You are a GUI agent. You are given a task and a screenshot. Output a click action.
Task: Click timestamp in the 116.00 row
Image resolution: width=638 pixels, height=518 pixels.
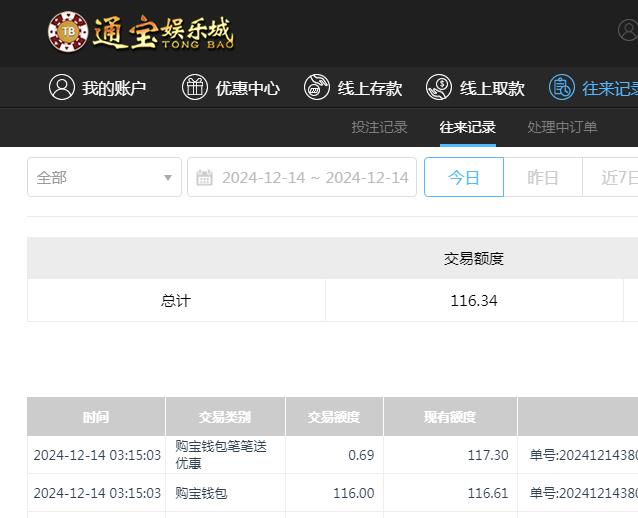tap(97, 493)
